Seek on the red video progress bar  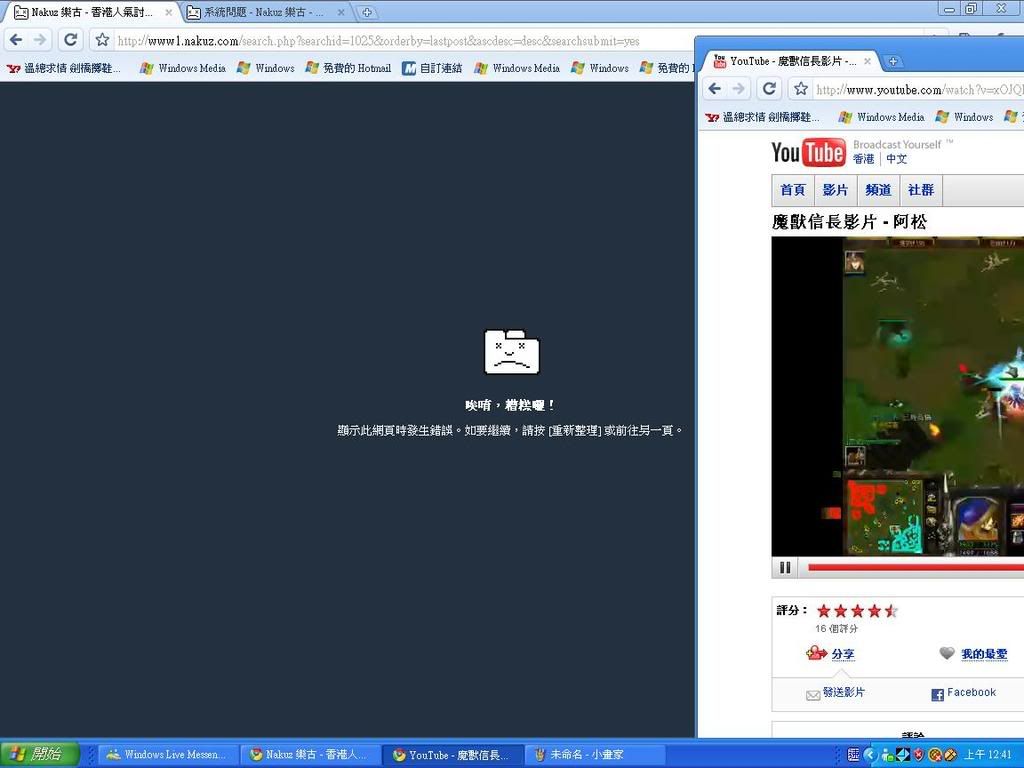click(916, 568)
